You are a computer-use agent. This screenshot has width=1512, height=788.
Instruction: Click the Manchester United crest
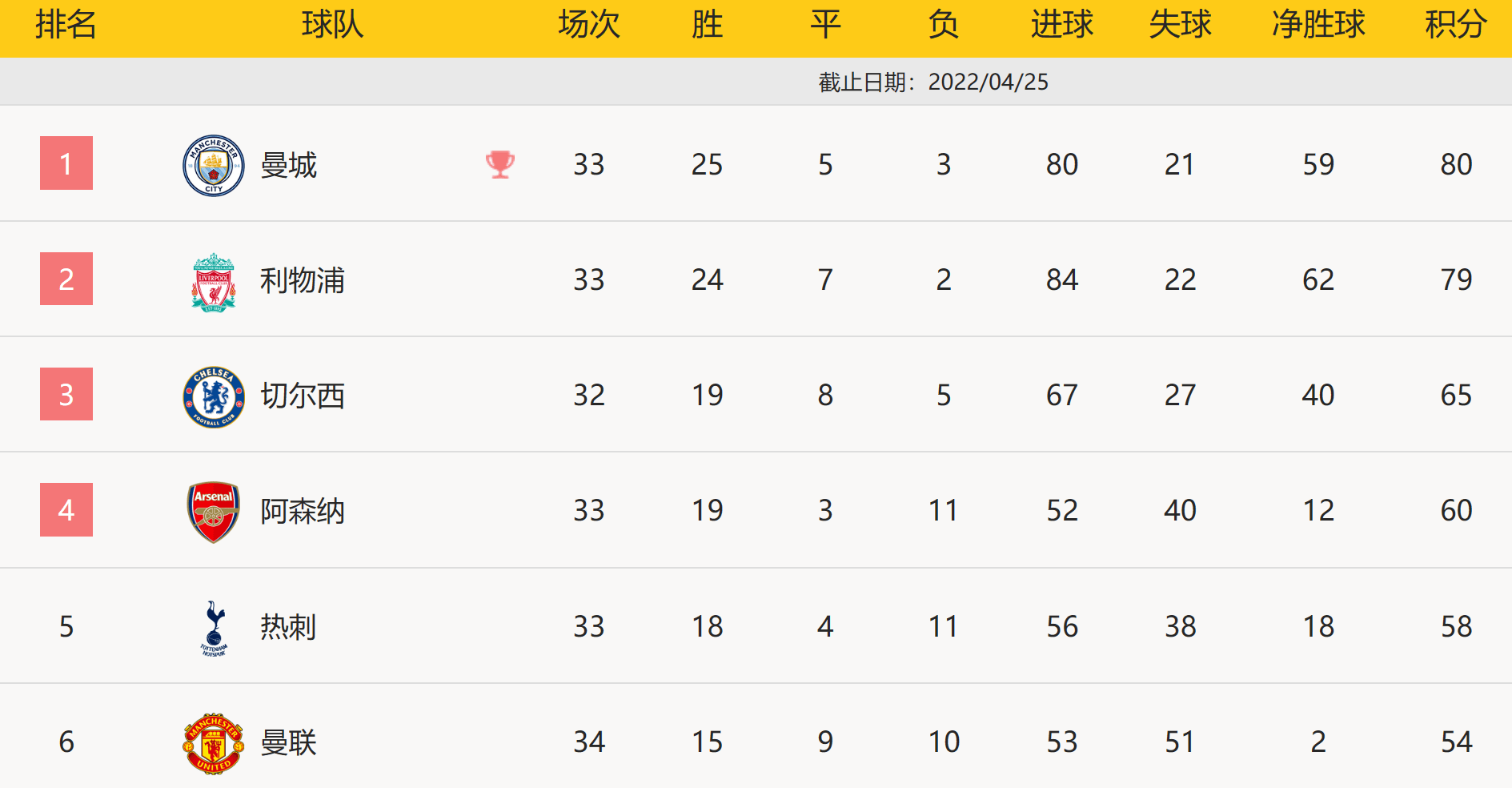214,743
